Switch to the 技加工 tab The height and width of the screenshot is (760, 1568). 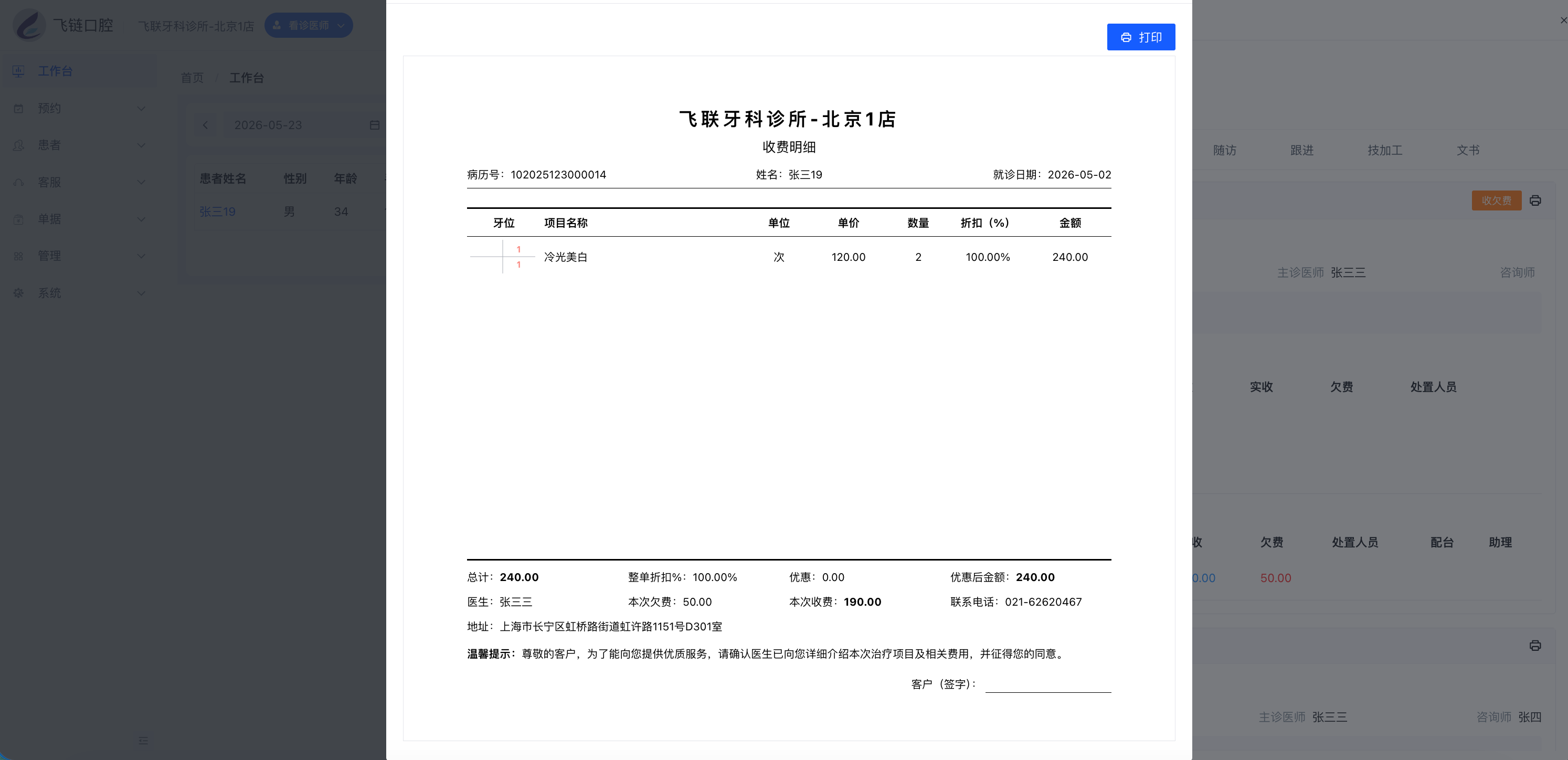(1384, 151)
